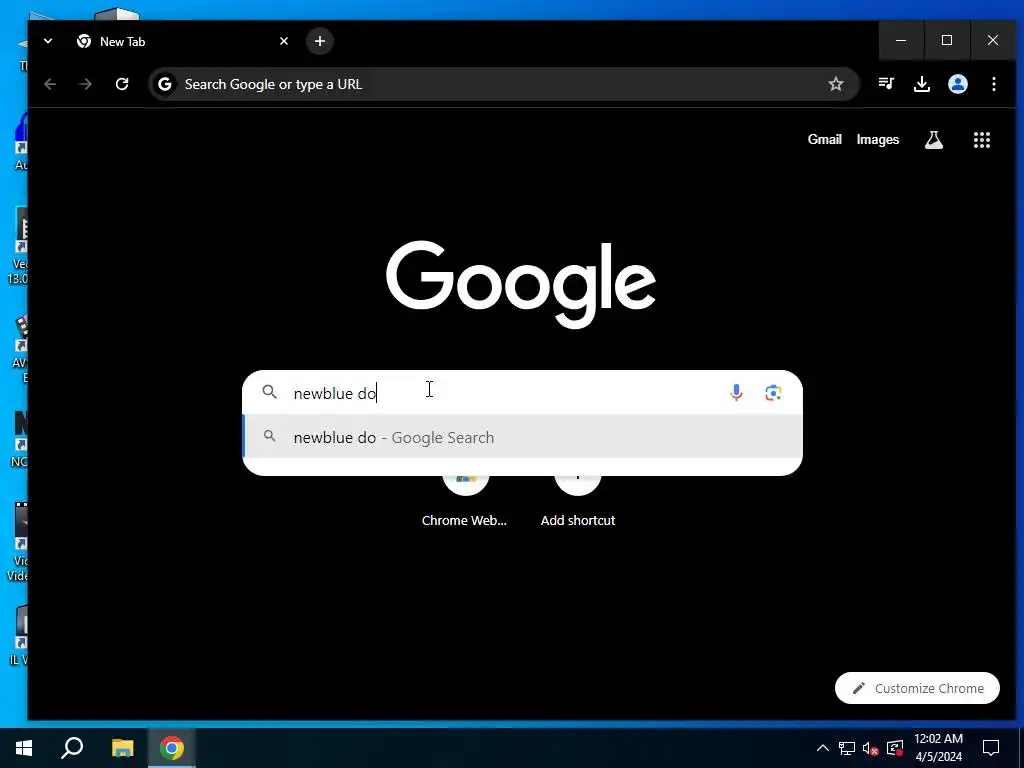Go forward with the forward arrow
Image resolution: width=1024 pixels, height=768 pixels.
pos(86,84)
